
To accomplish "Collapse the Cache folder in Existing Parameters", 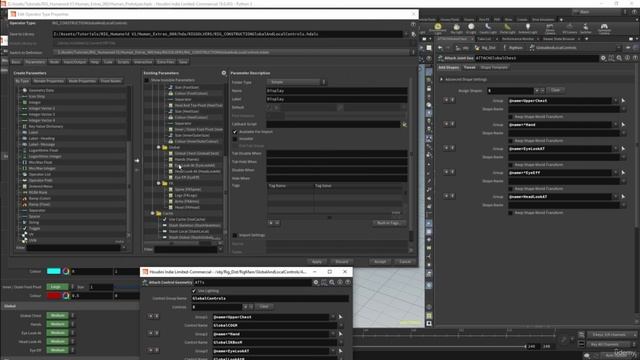I will pyautogui.click(x=153, y=213).
